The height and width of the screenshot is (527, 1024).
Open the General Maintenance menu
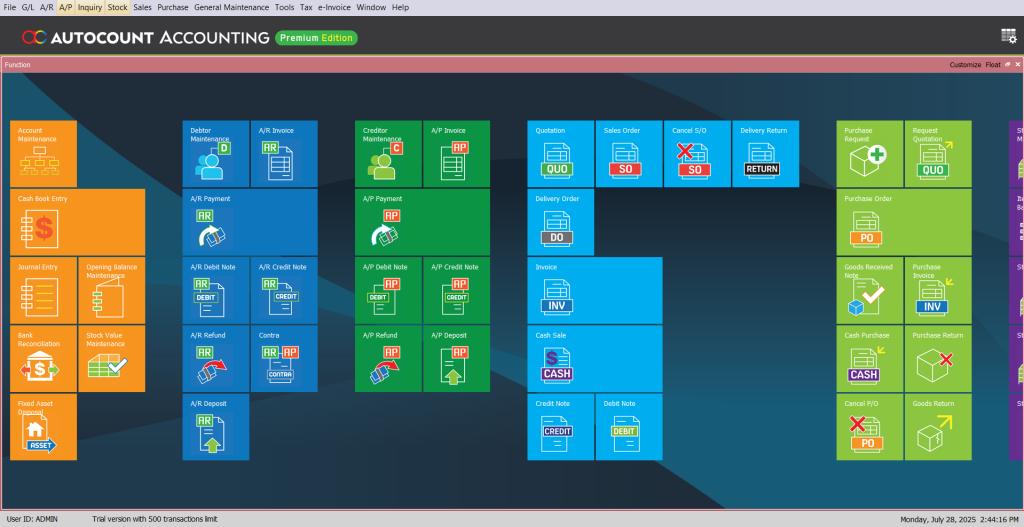point(232,7)
